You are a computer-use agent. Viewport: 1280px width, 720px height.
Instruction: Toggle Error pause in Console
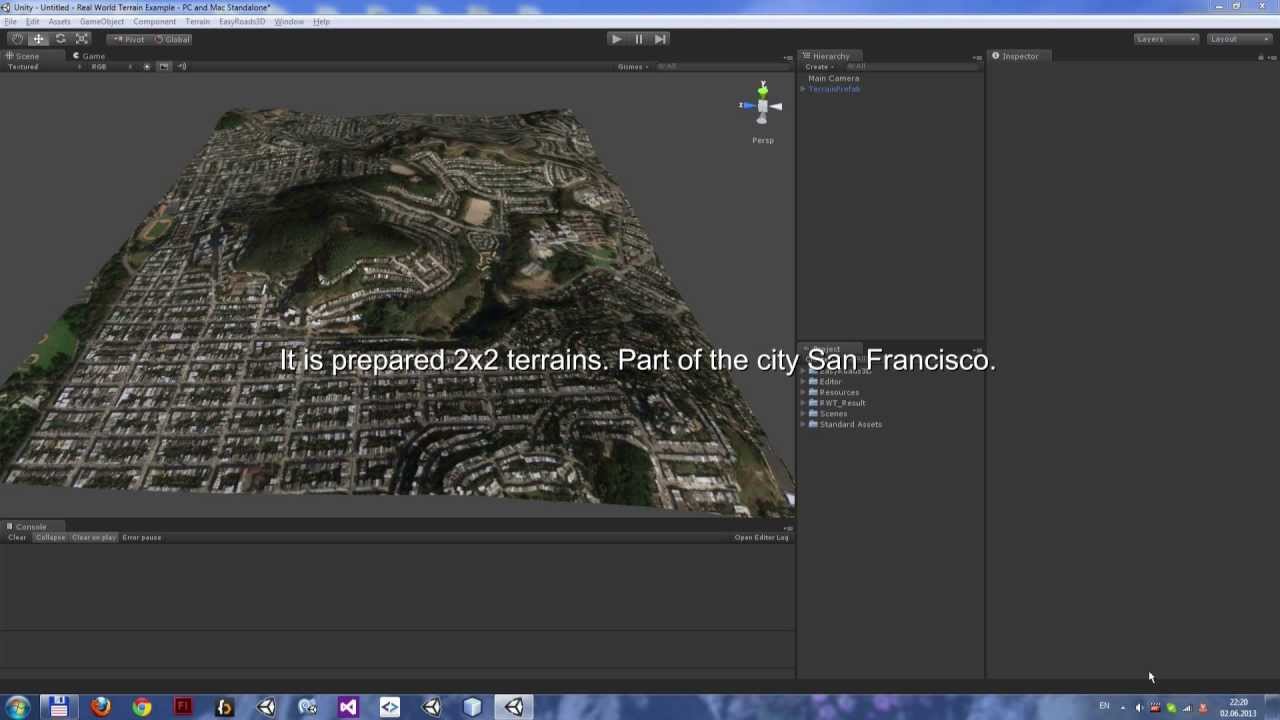tap(141, 537)
